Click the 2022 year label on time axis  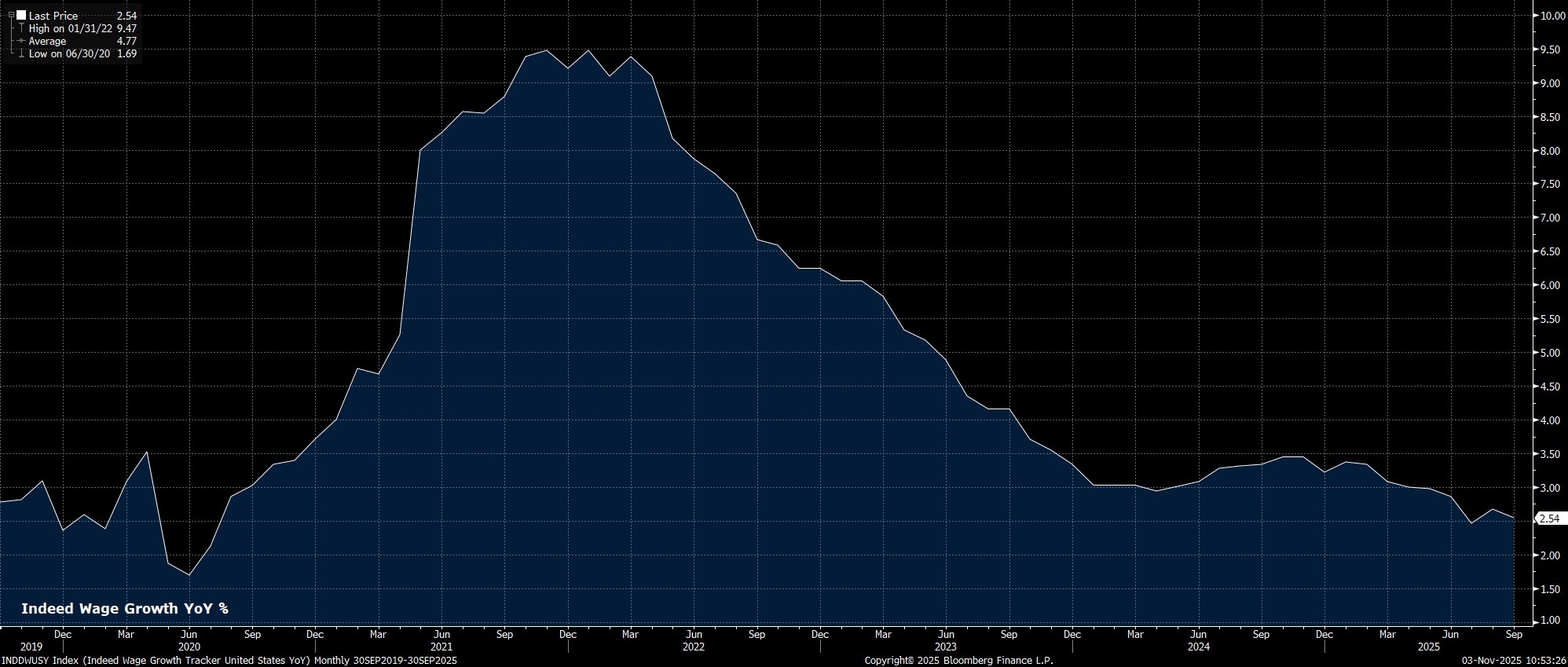click(694, 647)
